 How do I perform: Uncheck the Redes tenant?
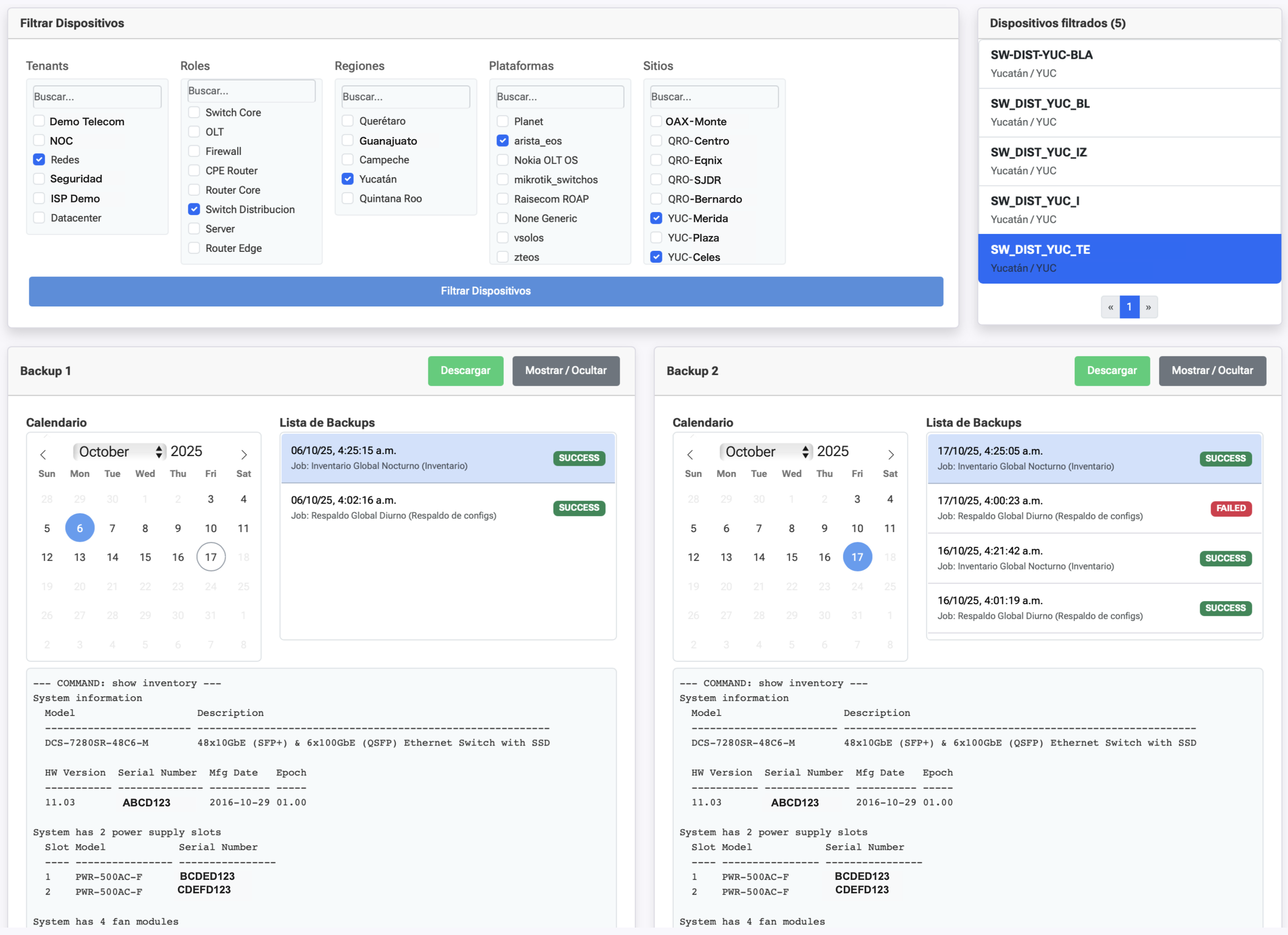[39, 160]
